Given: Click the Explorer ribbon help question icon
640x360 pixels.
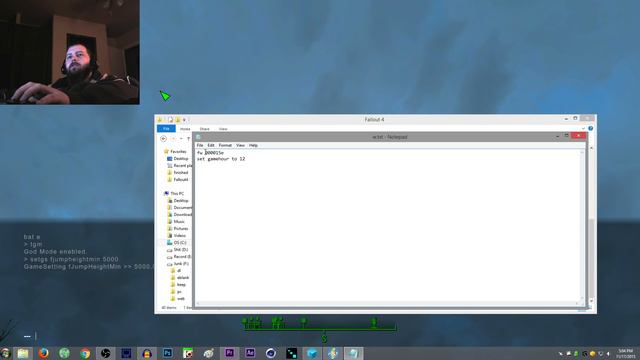Looking at the screenshot, I should 591,129.
